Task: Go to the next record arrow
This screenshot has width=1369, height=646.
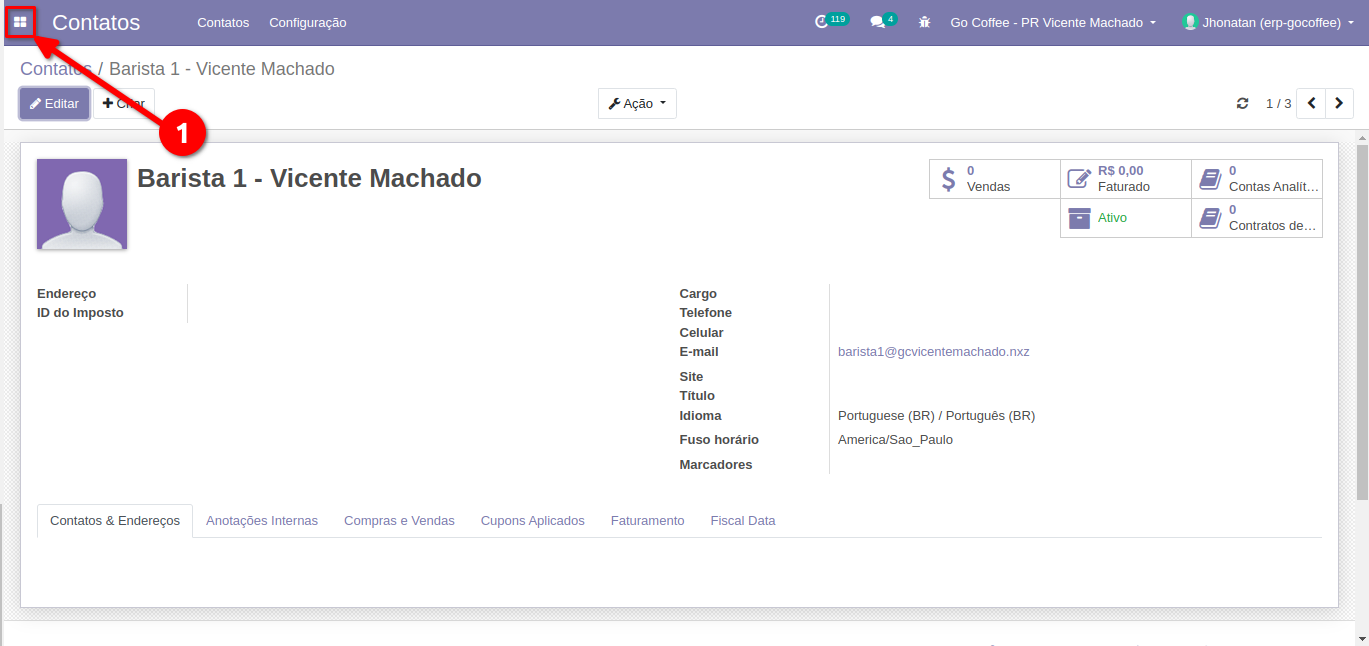Action: tap(1339, 104)
